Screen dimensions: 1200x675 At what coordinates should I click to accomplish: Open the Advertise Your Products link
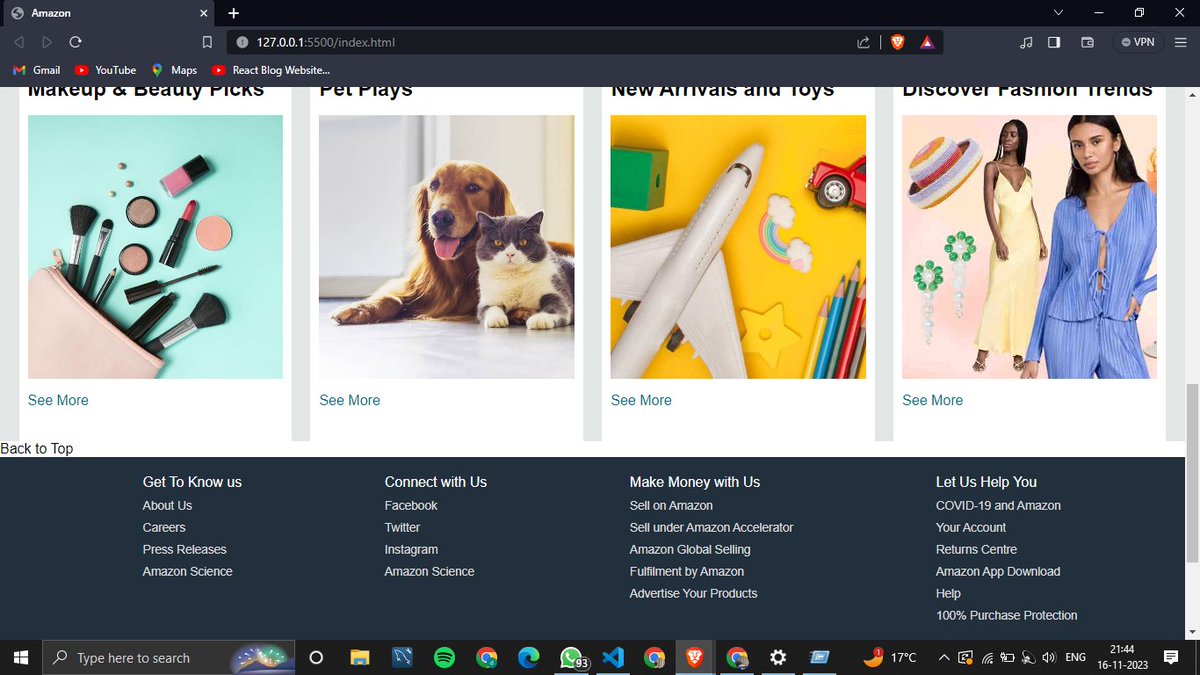coord(694,594)
